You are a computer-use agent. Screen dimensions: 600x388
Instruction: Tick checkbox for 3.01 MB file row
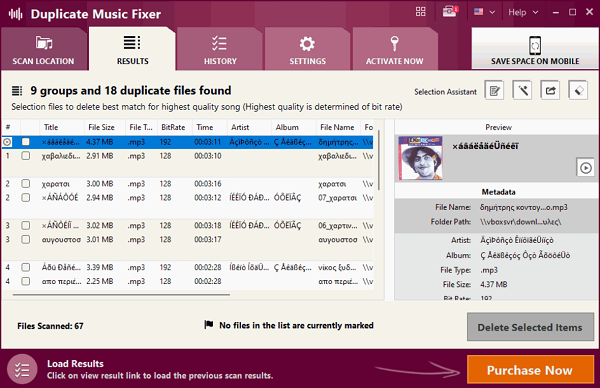(x=26, y=239)
